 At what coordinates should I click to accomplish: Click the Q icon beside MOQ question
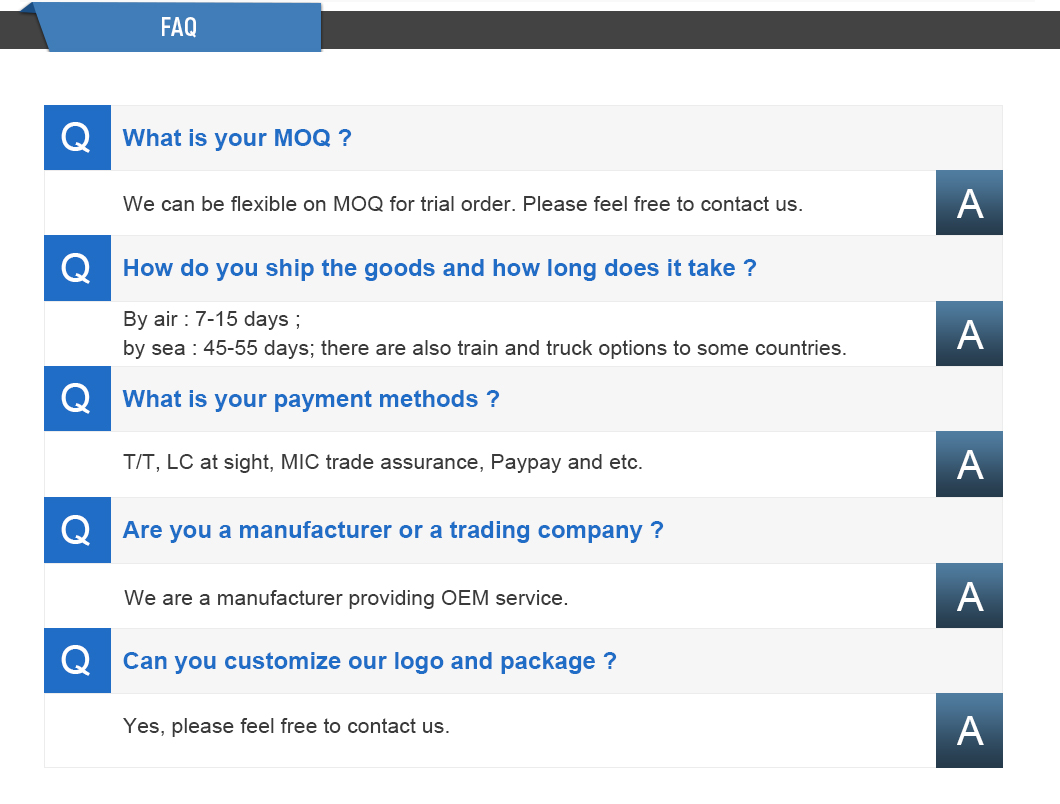pyautogui.click(x=77, y=137)
